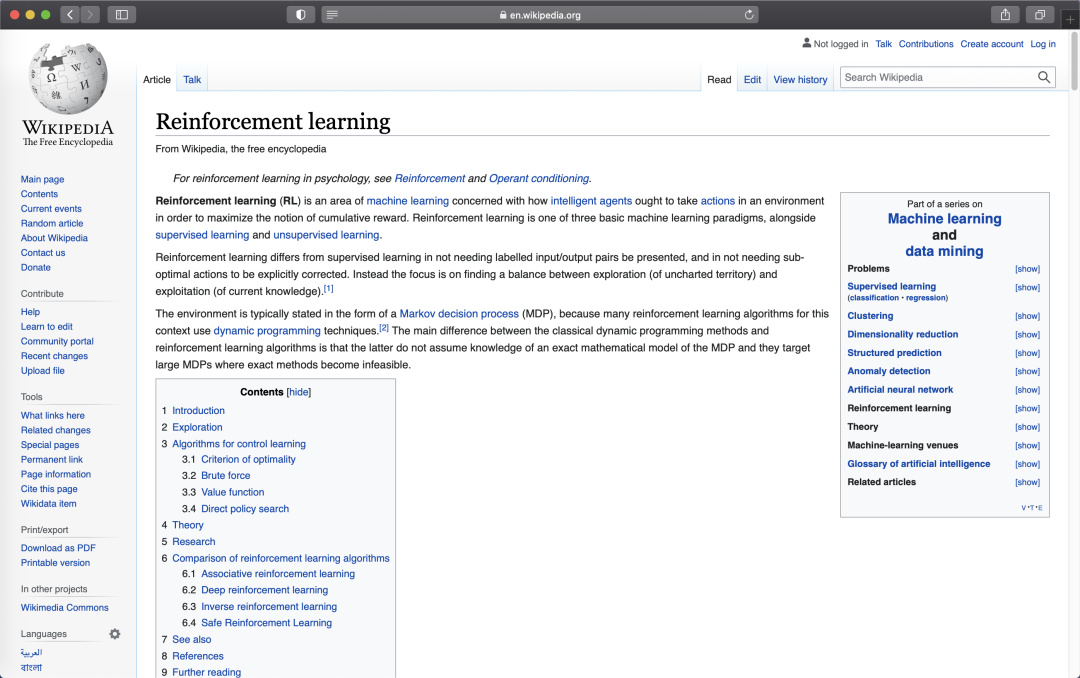
Task: Open What links here tool
Action: tap(52, 415)
